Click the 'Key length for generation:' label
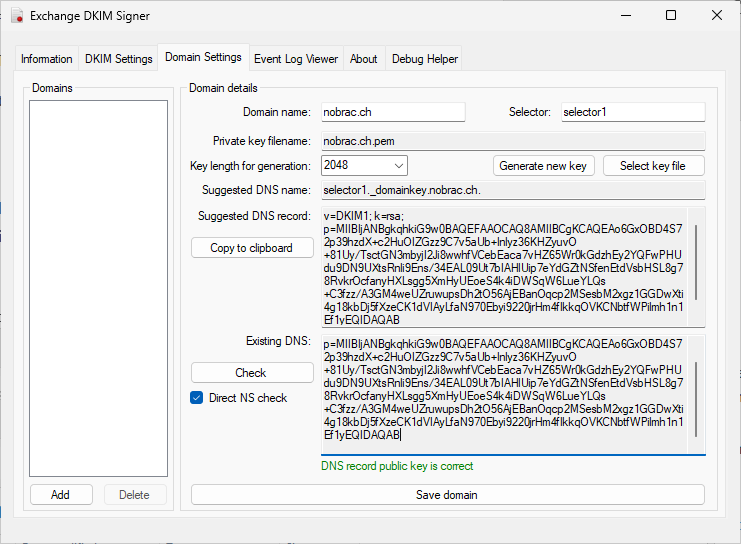This screenshot has height=544, width=741. (250, 166)
